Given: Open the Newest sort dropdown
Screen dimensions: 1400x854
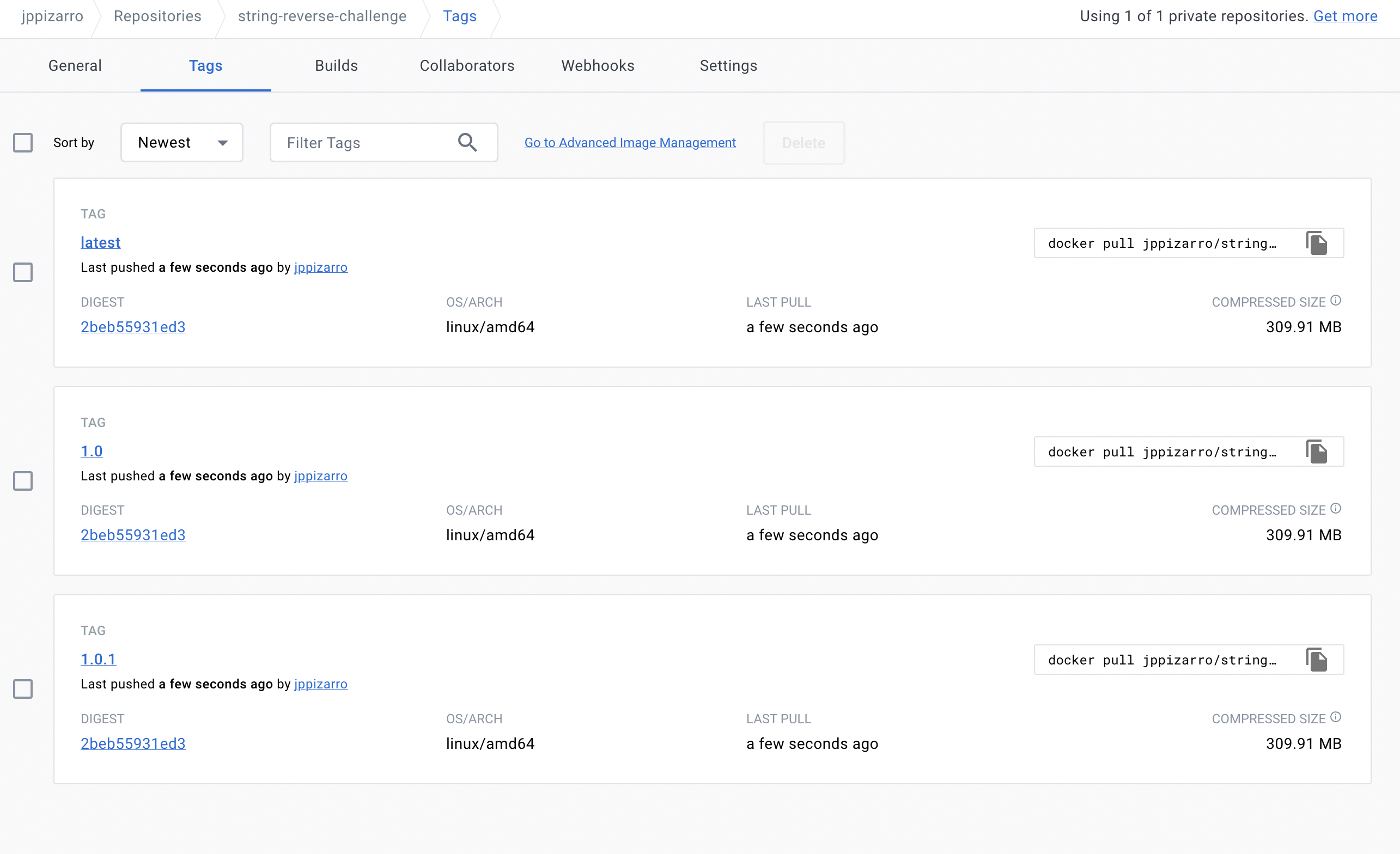Looking at the screenshot, I should point(182,143).
